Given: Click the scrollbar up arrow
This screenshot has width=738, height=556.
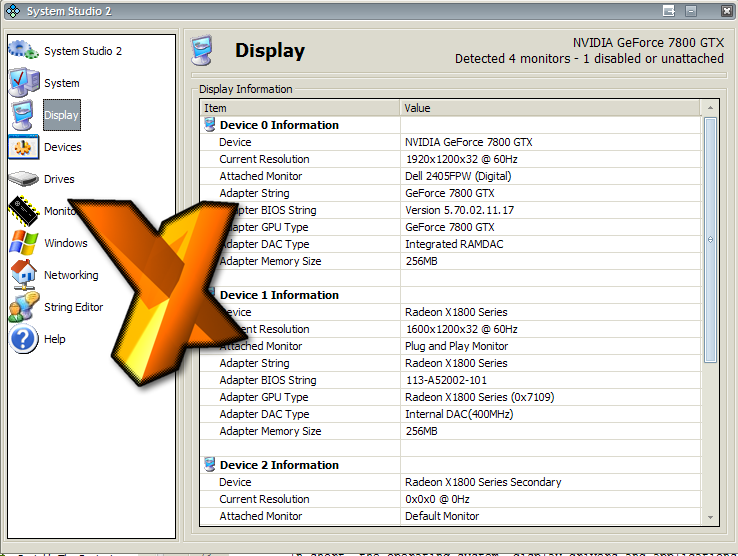Looking at the screenshot, I should click(x=710, y=108).
